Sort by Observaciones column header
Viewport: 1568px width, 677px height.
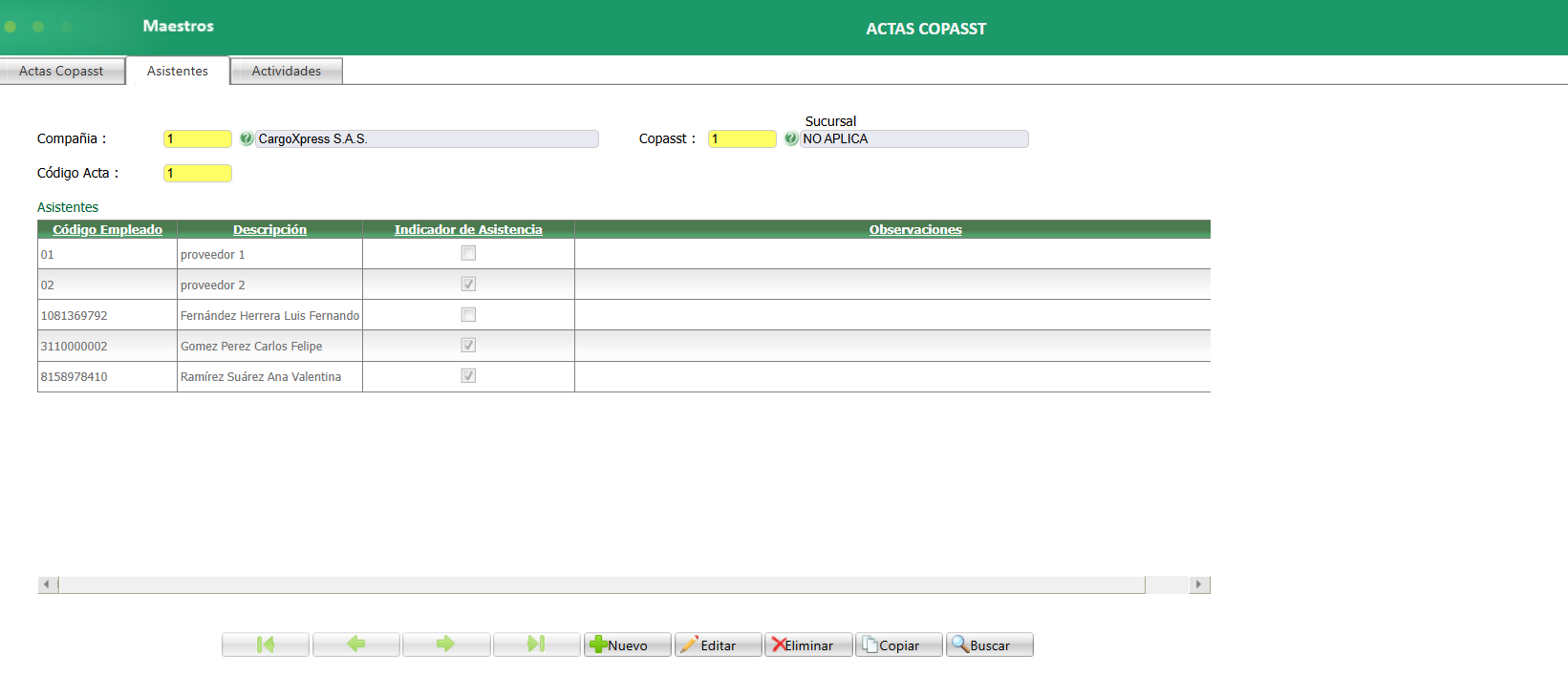pyautogui.click(x=915, y=229)
